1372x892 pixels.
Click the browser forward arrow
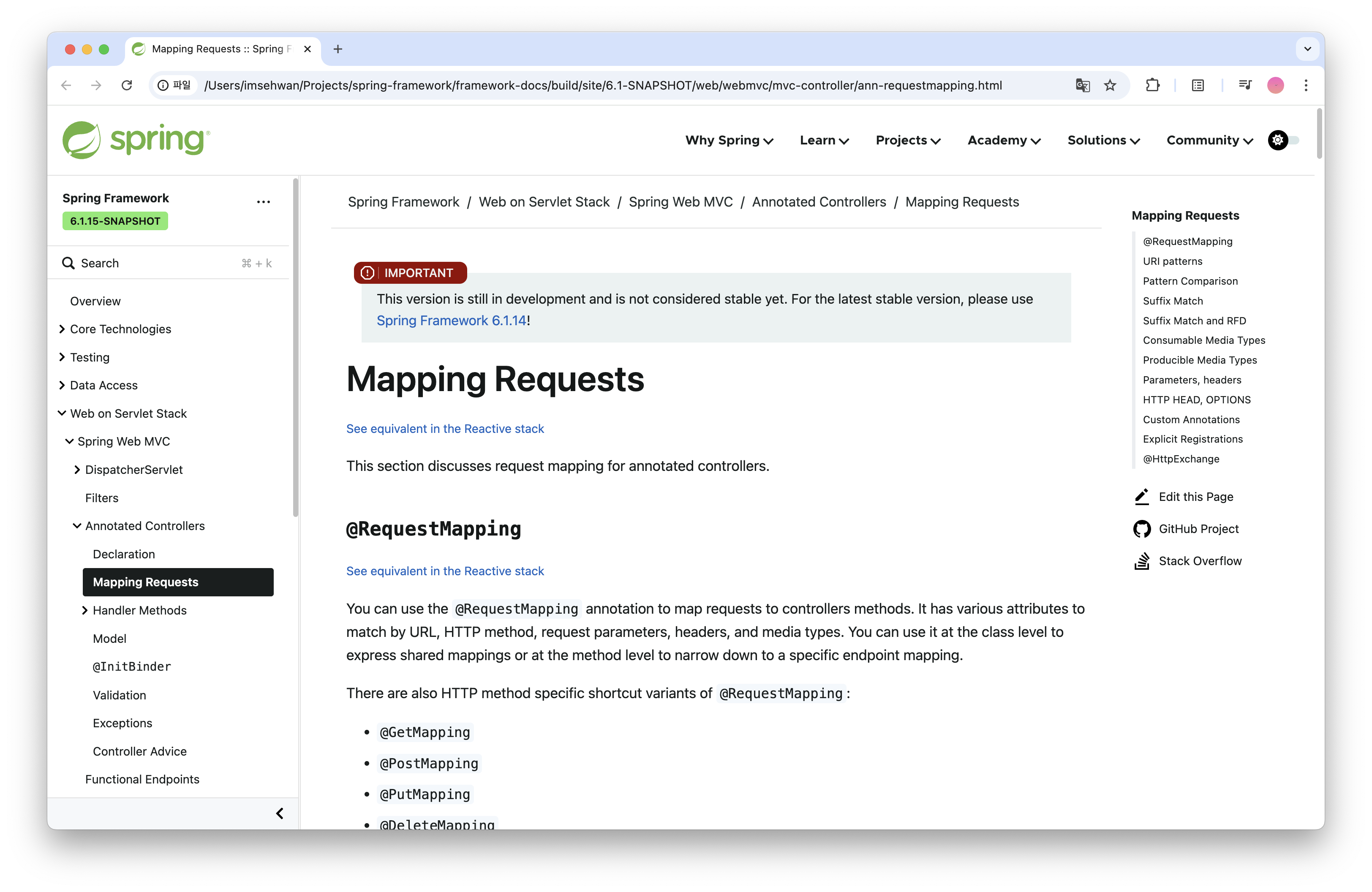pos(96,85)
